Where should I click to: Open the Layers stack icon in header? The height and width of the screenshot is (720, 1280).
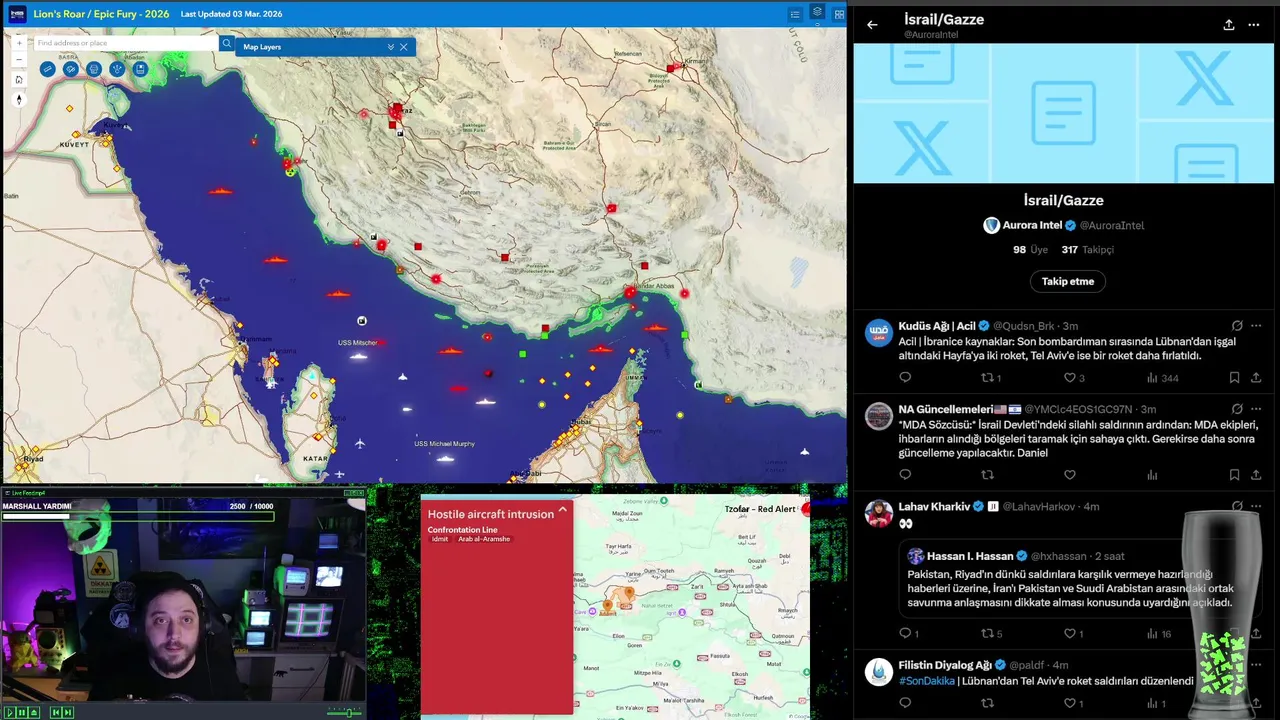coord(817,13)
